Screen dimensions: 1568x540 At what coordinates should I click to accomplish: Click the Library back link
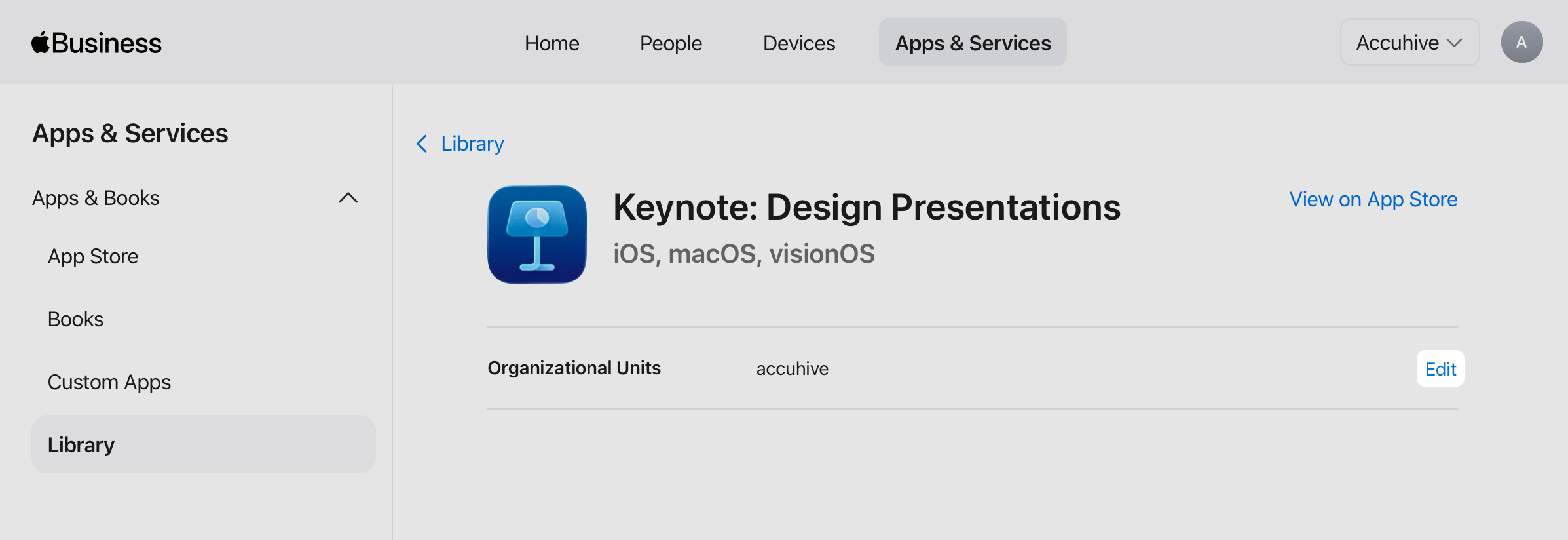coord(472,144)
